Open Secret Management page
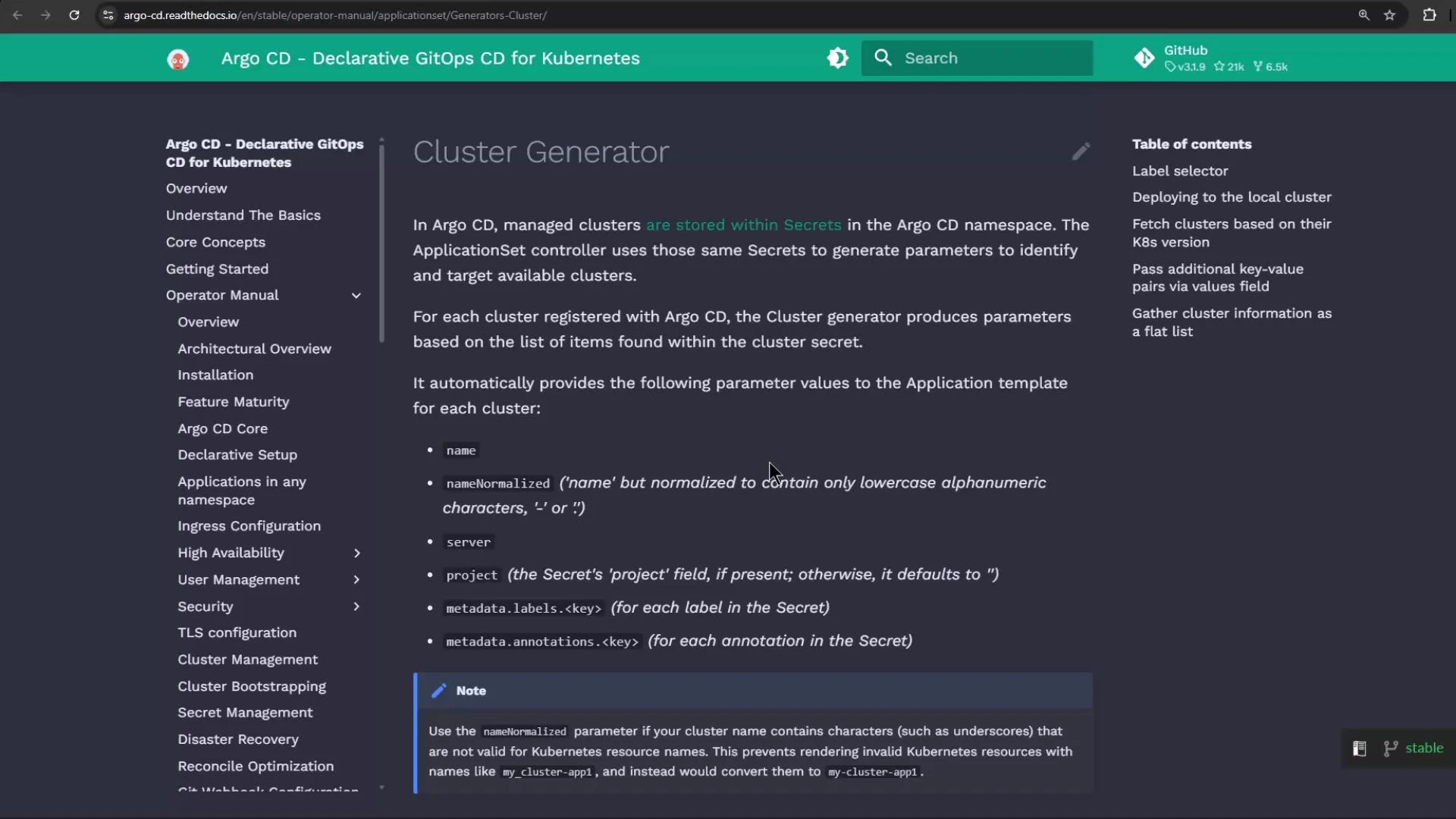 click(x=245, y=713)
